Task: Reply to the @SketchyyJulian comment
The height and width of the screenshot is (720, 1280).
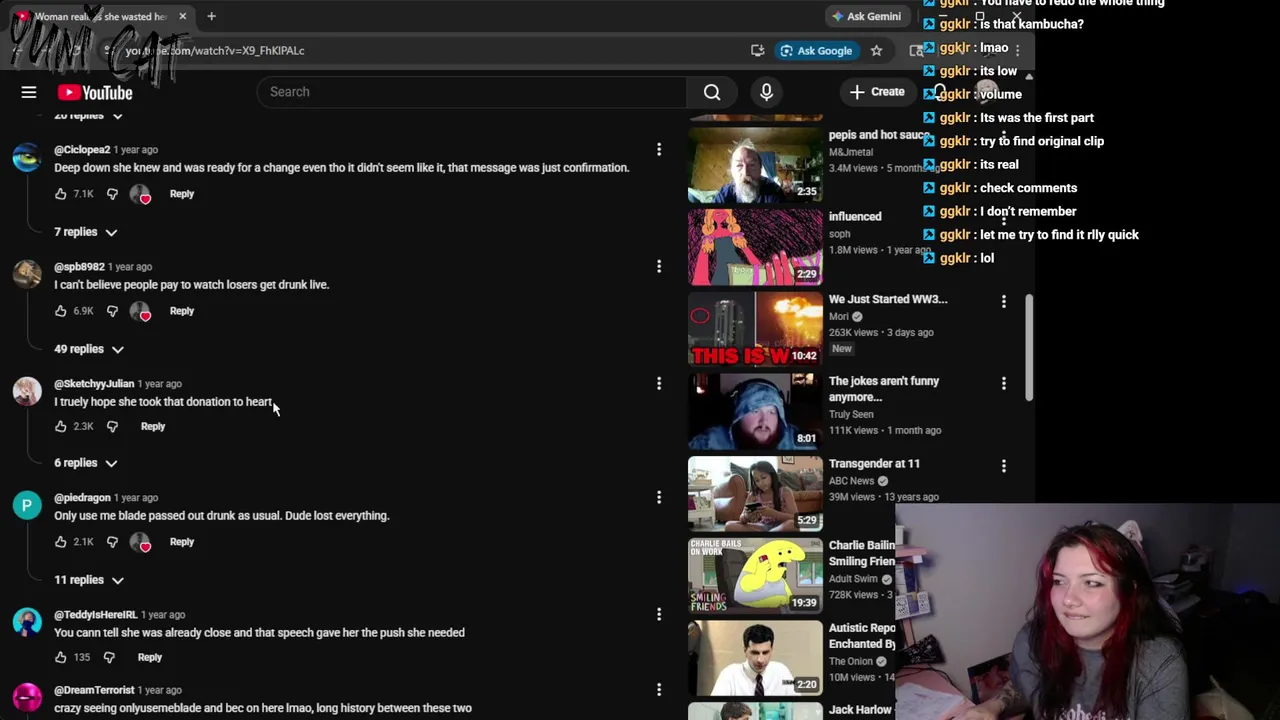Action: point(152,426)
